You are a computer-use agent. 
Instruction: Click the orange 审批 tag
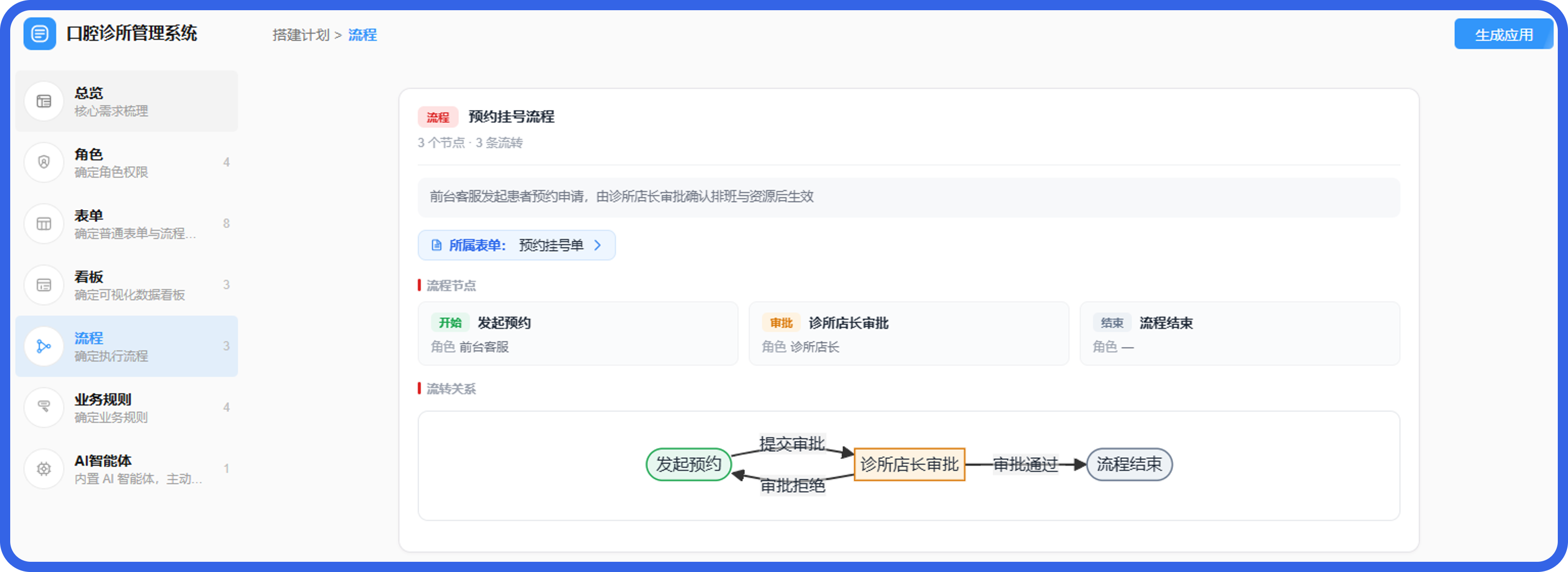click(x=781, y=322)
